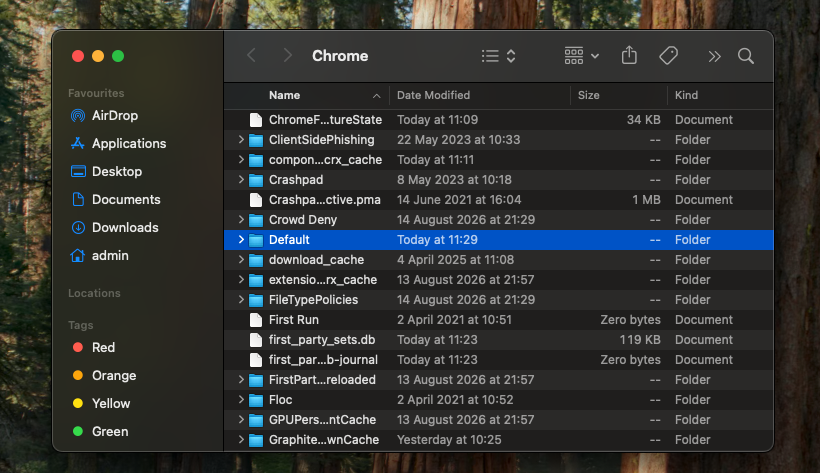Click the download_cache folder icon
This screenshot has height=473, width=820.
[x=256, y=260]
